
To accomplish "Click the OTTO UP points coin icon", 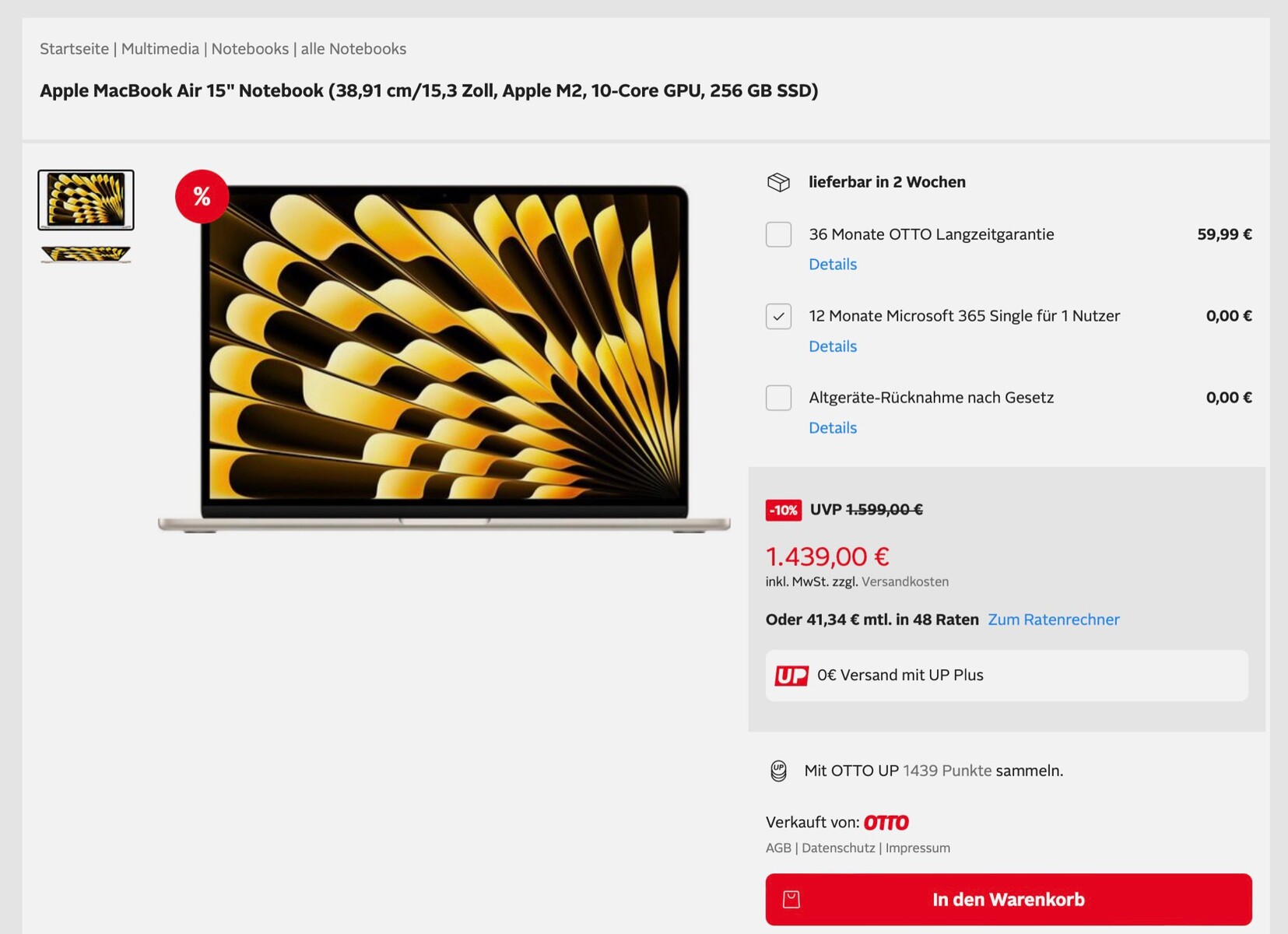I will pyautogui.click(x=778, y=771).
